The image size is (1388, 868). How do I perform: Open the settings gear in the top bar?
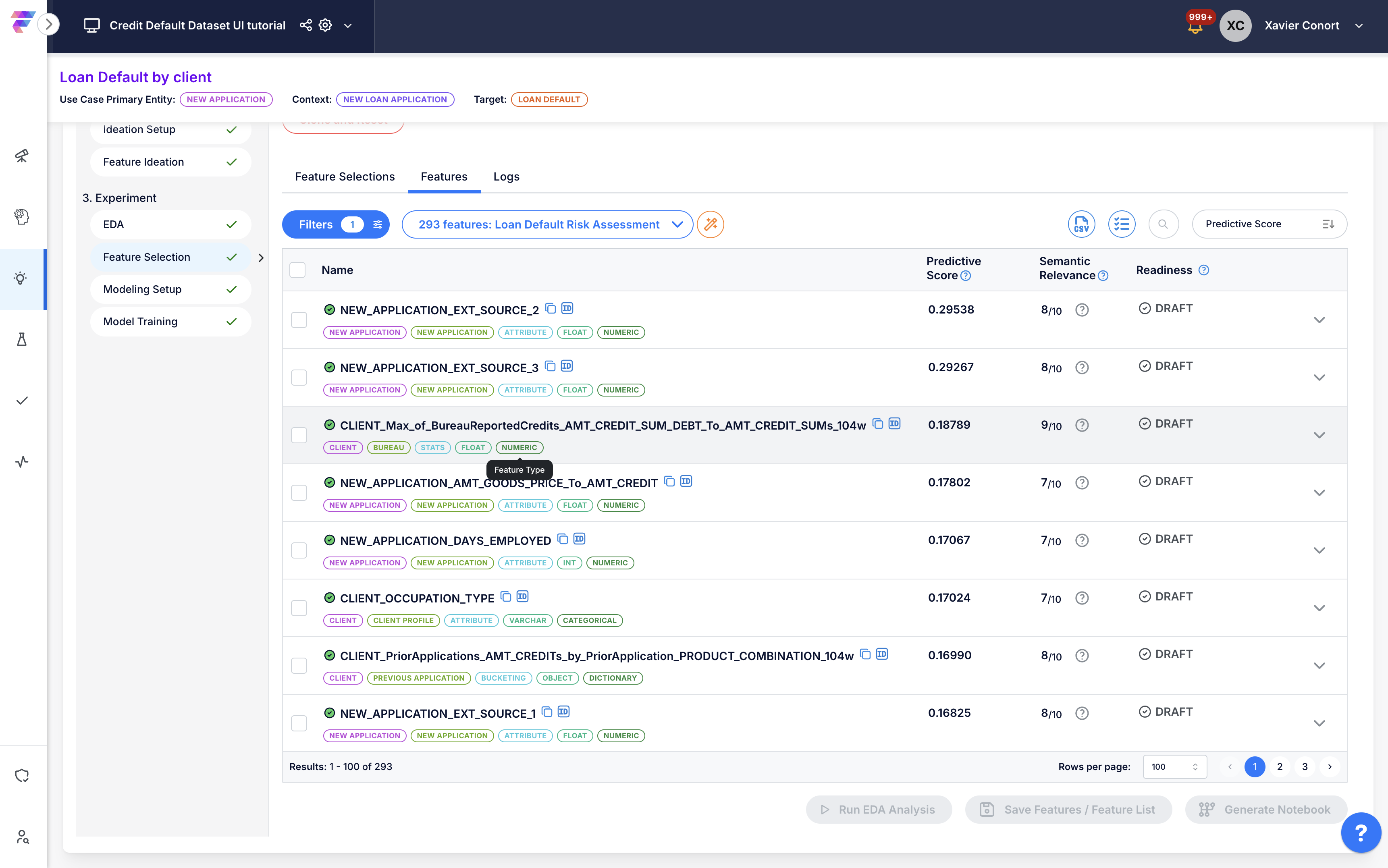[326, 25]
